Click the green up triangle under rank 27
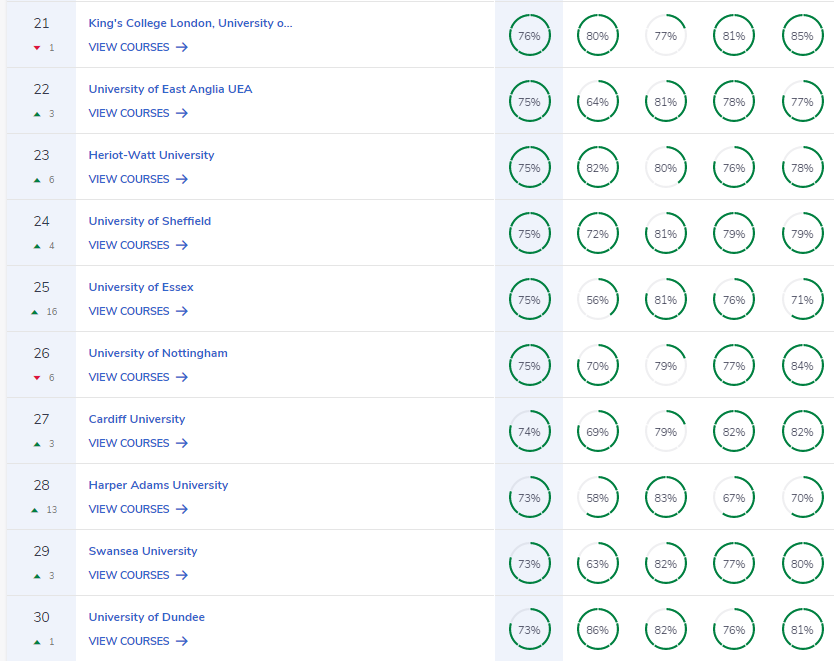The height and width of the screenshot is (661, 834). coord(37,444)
